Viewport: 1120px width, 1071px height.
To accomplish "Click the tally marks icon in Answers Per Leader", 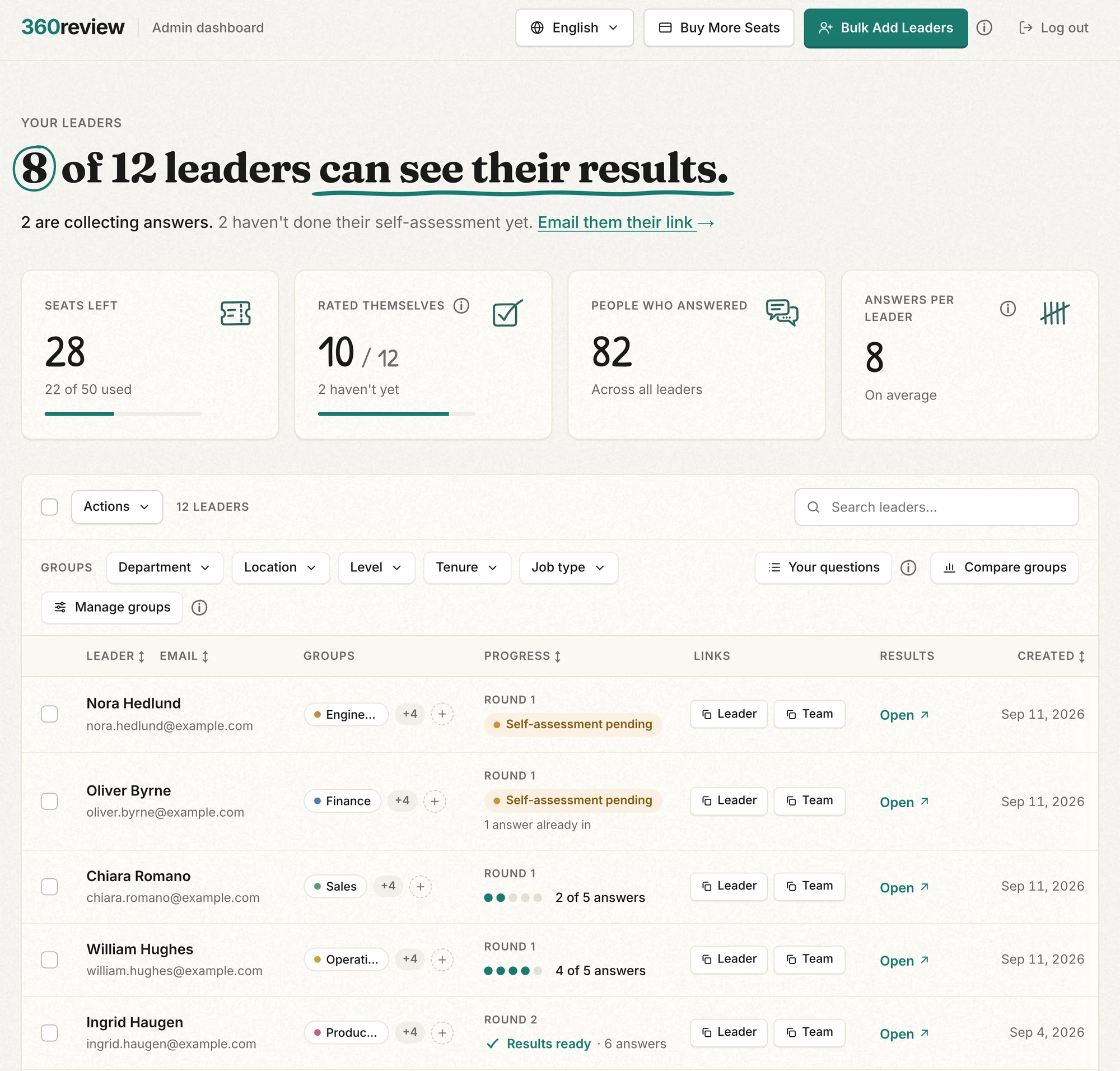I will pyautogui.click(x=1055, y=313).
